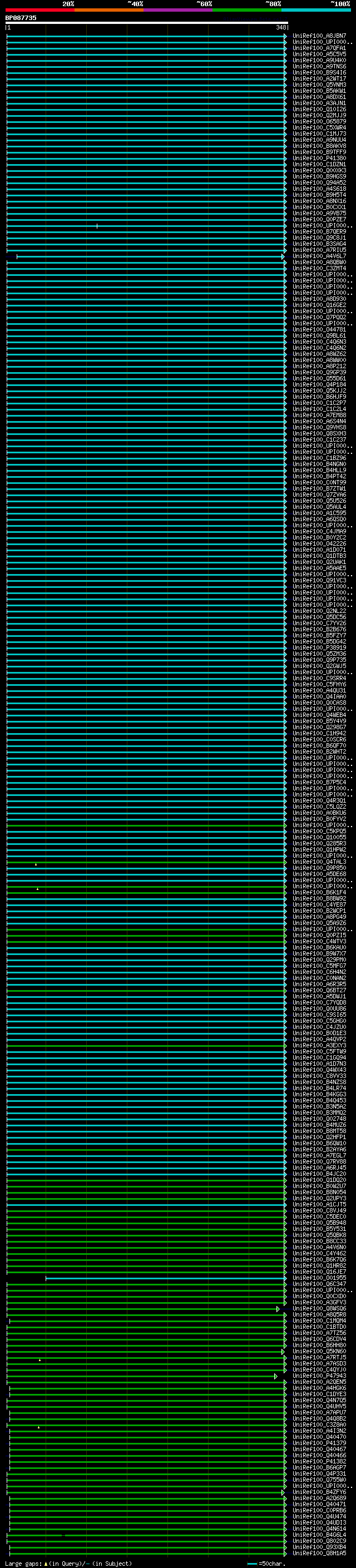Select hit label UniRef100_C1C237
356x1568 pixels.
click(x=319, y=439)
